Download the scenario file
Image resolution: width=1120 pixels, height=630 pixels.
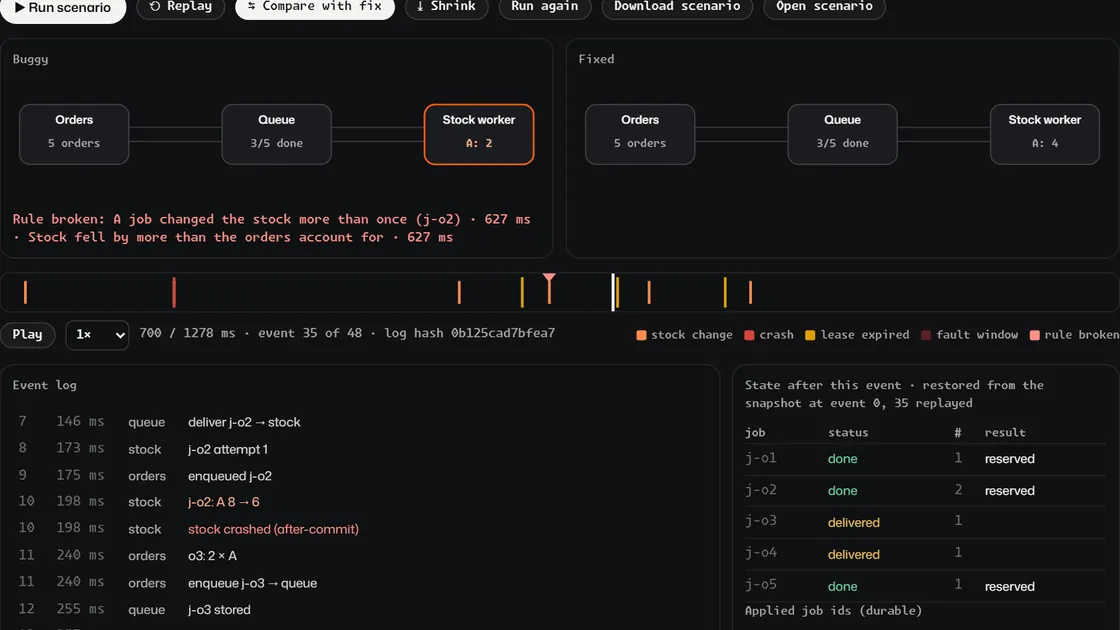pos(677,7)
